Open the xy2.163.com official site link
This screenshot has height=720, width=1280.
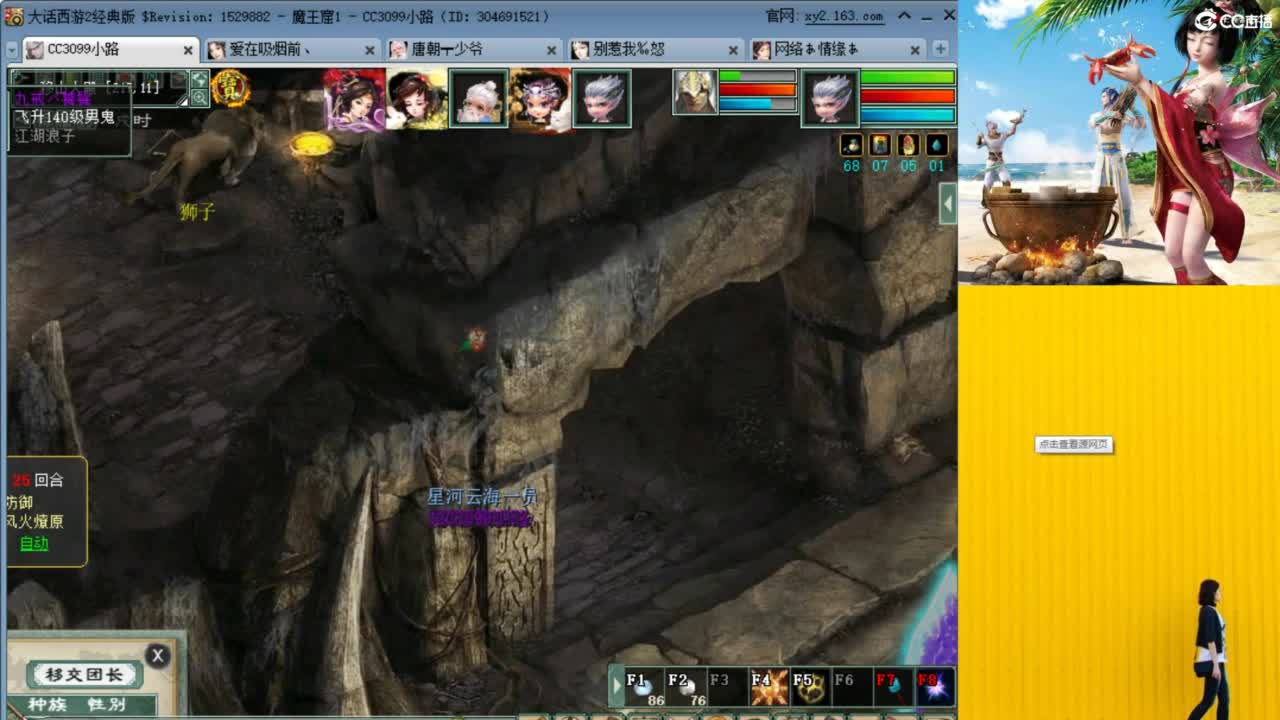click(844, 16)
